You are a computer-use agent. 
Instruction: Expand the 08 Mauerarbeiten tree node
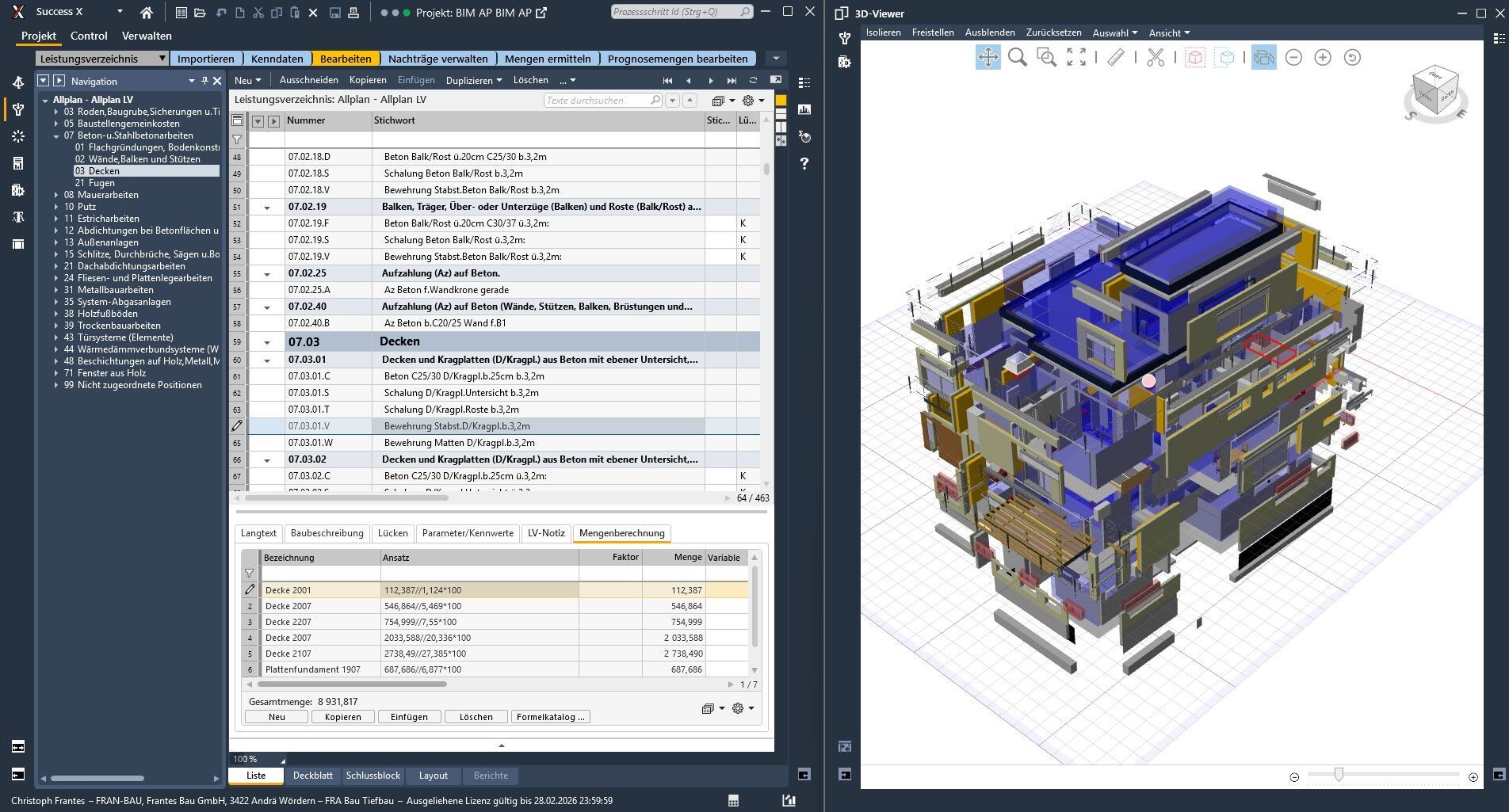click(x=56, y=195)
